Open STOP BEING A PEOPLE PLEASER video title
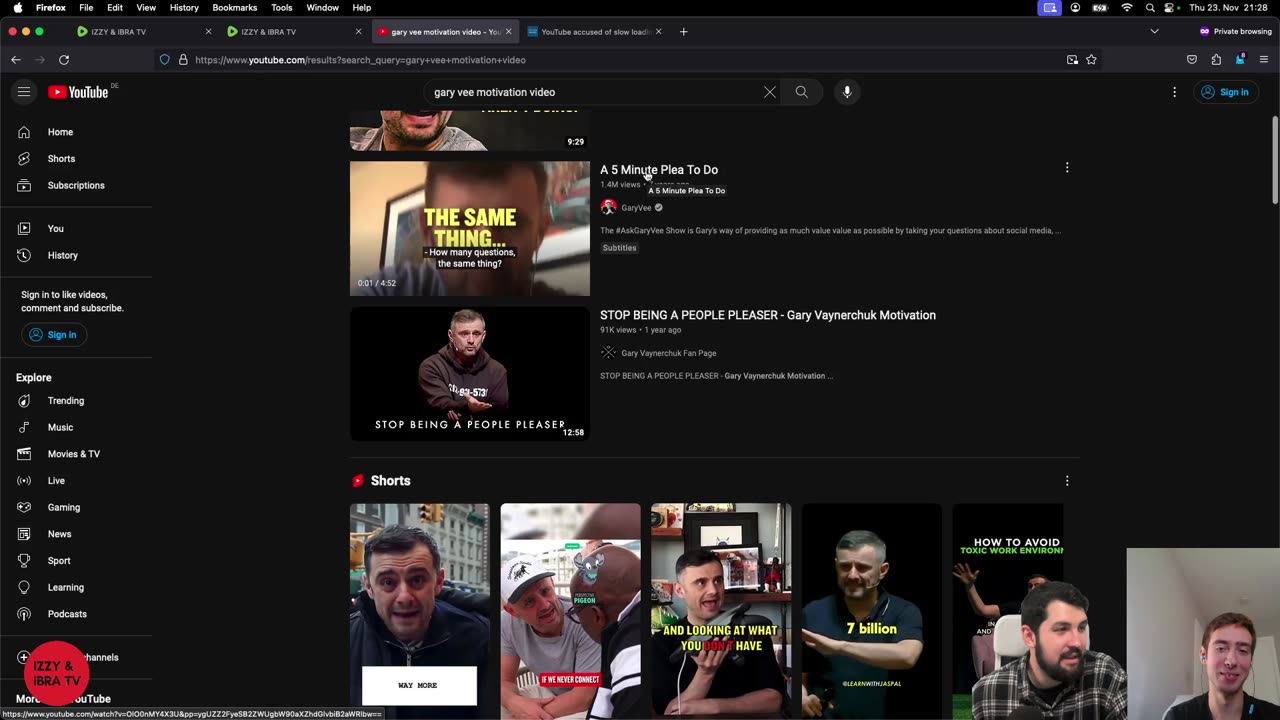 [768, 315]
